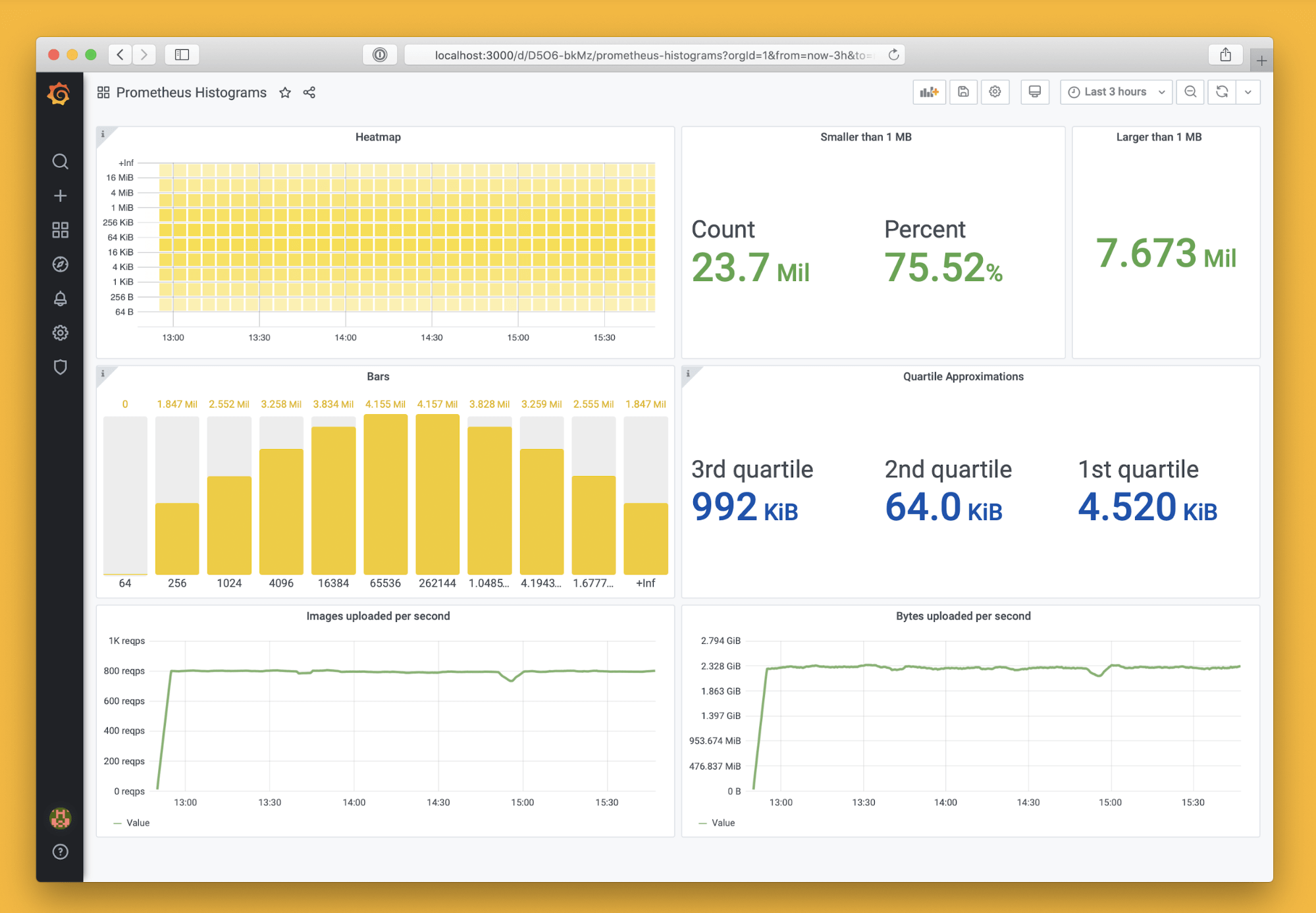Save dashboard with the floppy disk icon
Screen dimensions: 1316x913
963,92
